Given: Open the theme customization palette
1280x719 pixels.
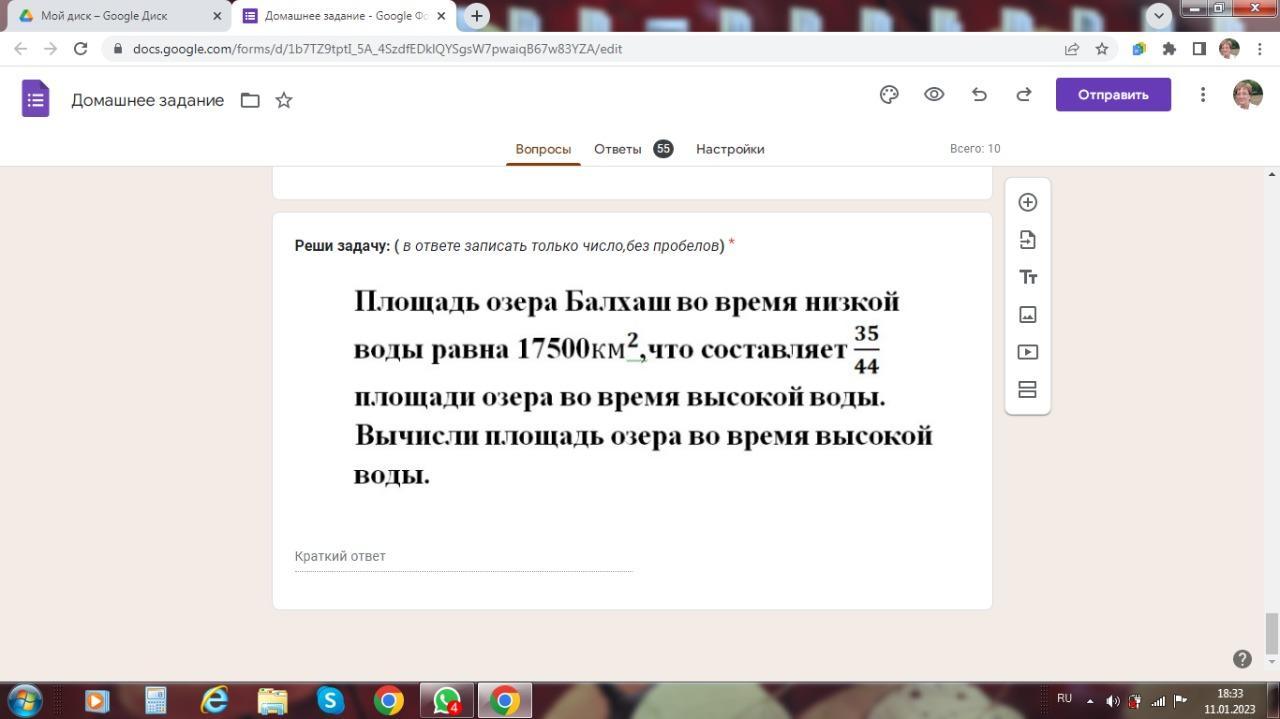Looking at the screenshot, I should (x=889, y=95).
